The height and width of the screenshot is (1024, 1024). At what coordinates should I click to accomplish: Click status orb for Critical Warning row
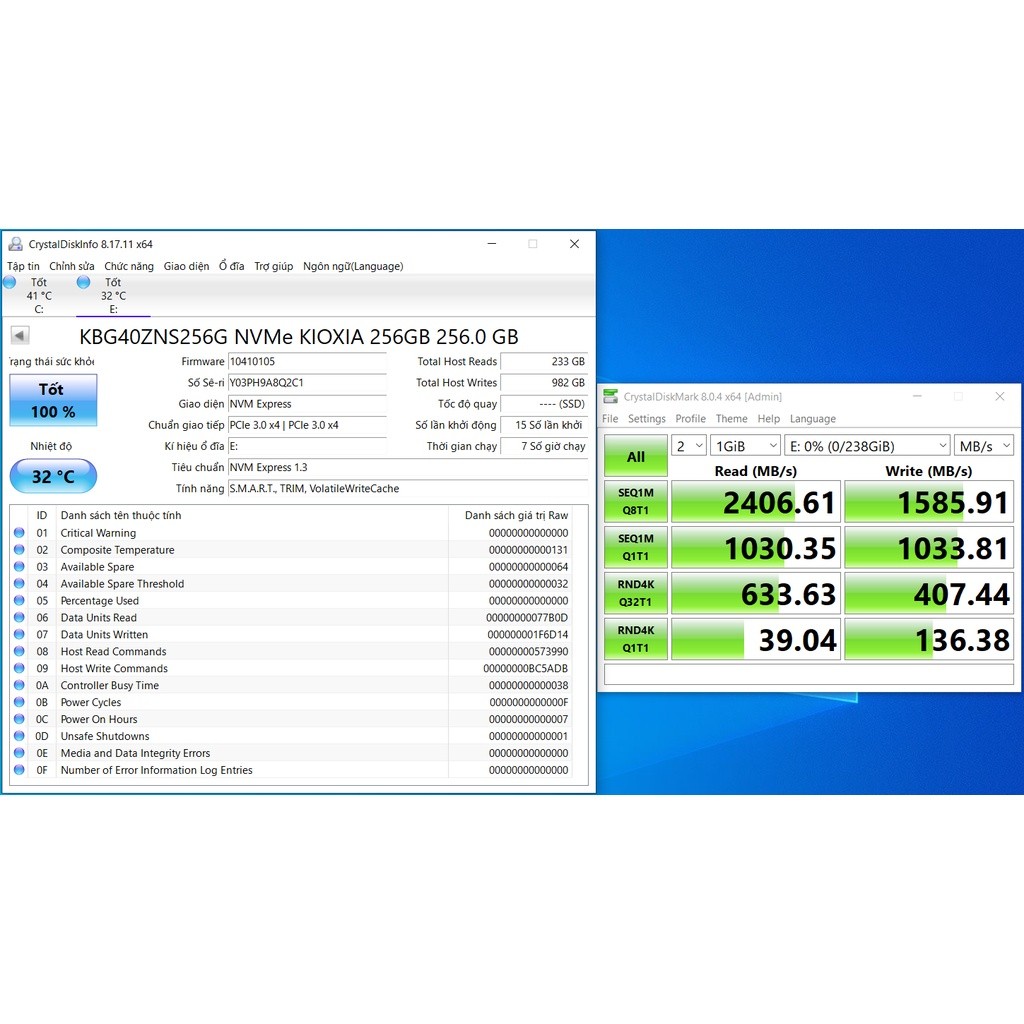(20, 533)
